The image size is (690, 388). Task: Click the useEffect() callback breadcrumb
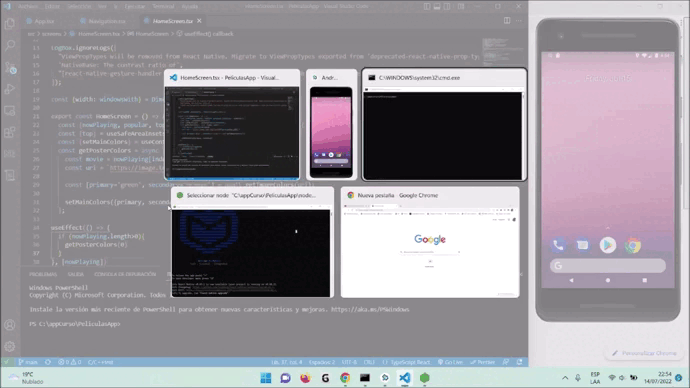(209, 34)
